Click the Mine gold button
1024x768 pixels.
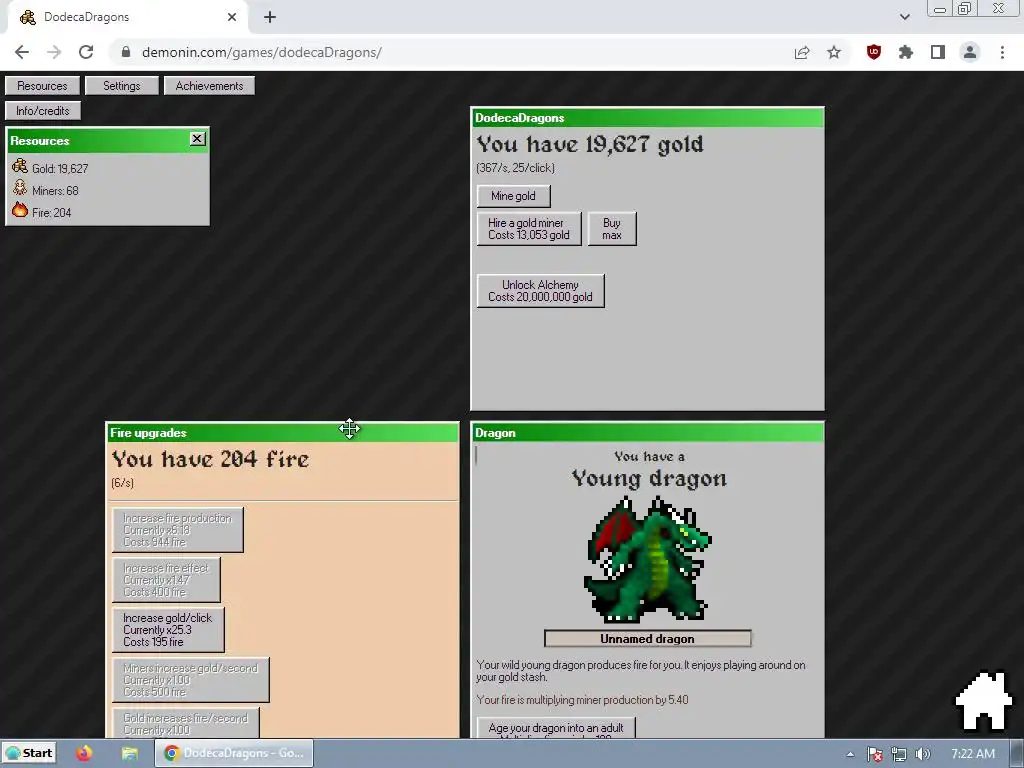[513, 196]
